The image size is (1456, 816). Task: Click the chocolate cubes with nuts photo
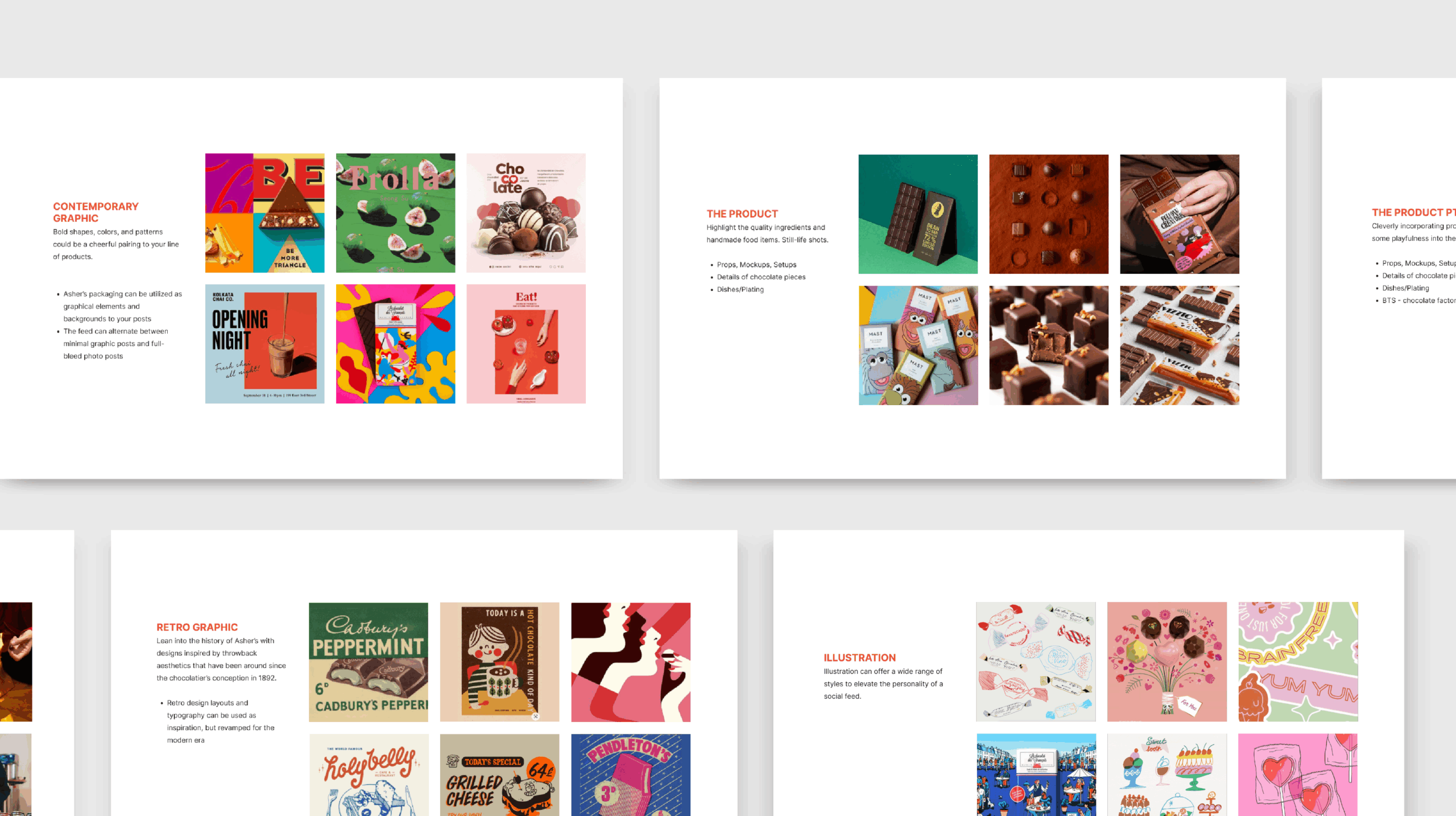[1049, 345]
